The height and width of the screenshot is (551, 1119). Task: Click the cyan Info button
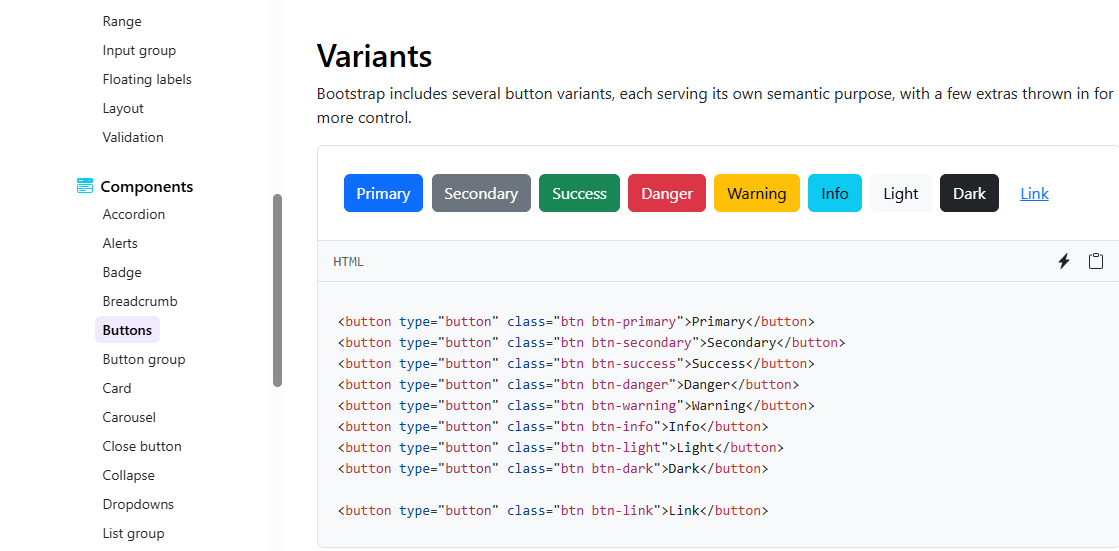pyautogui.click(x=835, y=193)
